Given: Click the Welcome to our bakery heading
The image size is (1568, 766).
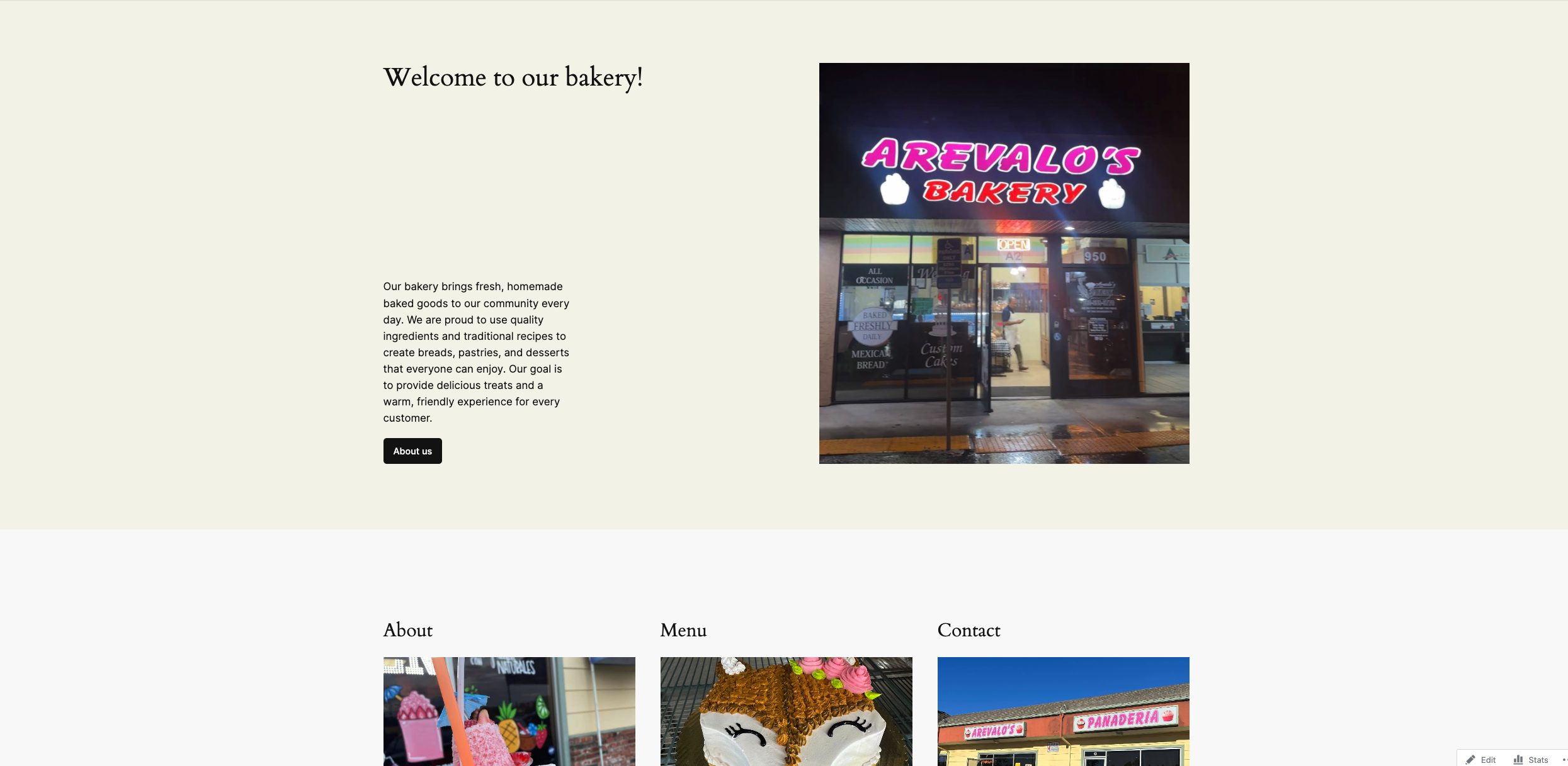Looking at the screenshot, I should coord(513,78).
